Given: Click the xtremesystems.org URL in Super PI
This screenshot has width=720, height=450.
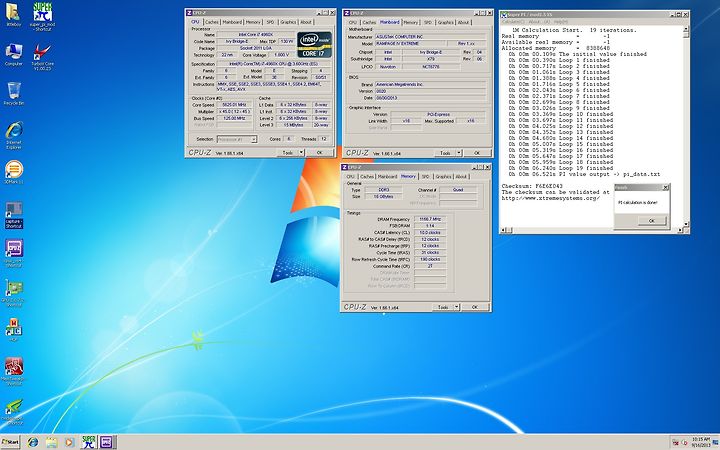Looking at the screenshot, I should 550,198.
